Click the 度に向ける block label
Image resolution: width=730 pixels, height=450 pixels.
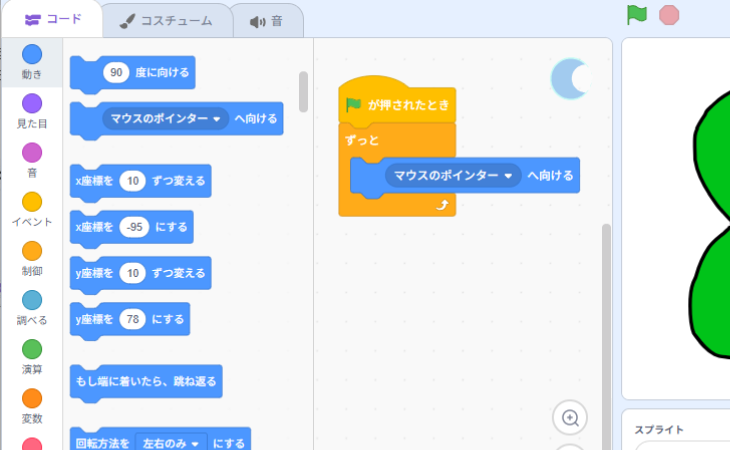(162, 72)
